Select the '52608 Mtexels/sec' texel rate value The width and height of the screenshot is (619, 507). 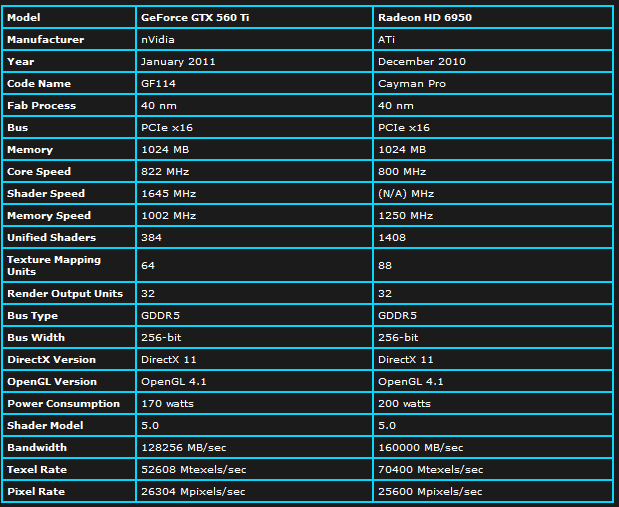pyautogui.click(x=193, y=470)
